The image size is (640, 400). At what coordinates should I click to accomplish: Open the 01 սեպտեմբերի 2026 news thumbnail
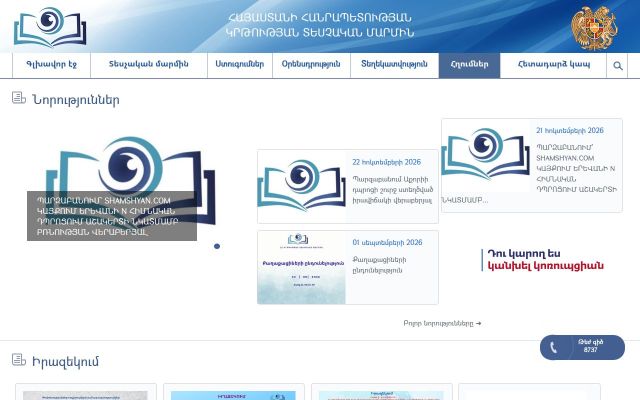coord(302,267)
